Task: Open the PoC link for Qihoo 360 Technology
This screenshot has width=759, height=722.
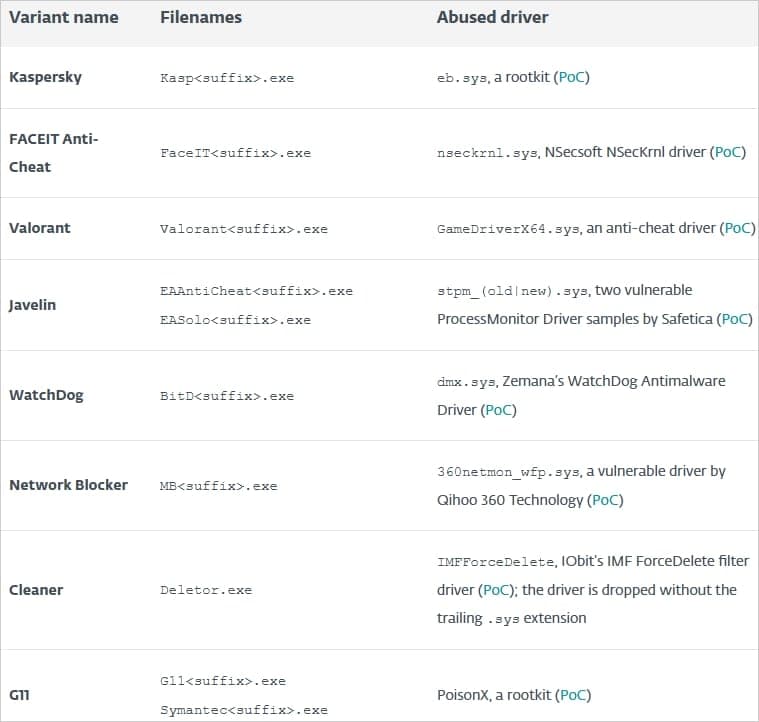Action: click(606, 500)
